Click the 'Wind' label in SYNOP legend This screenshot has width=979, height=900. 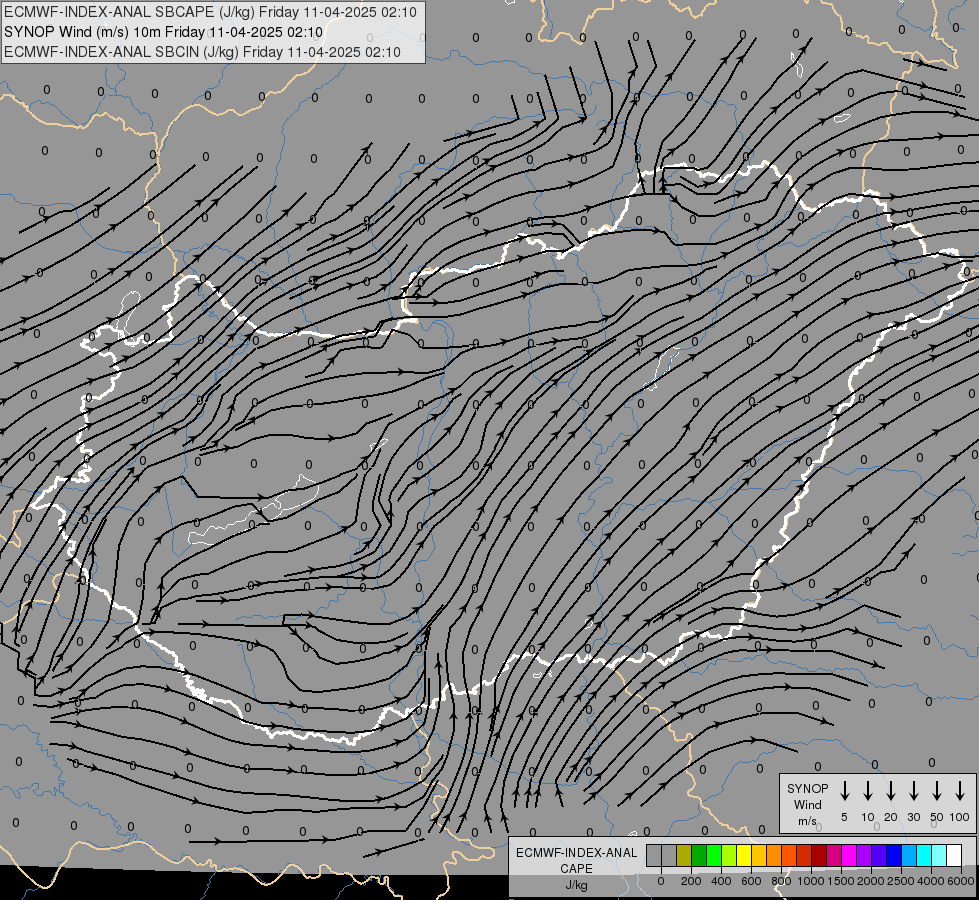(807, 804)
